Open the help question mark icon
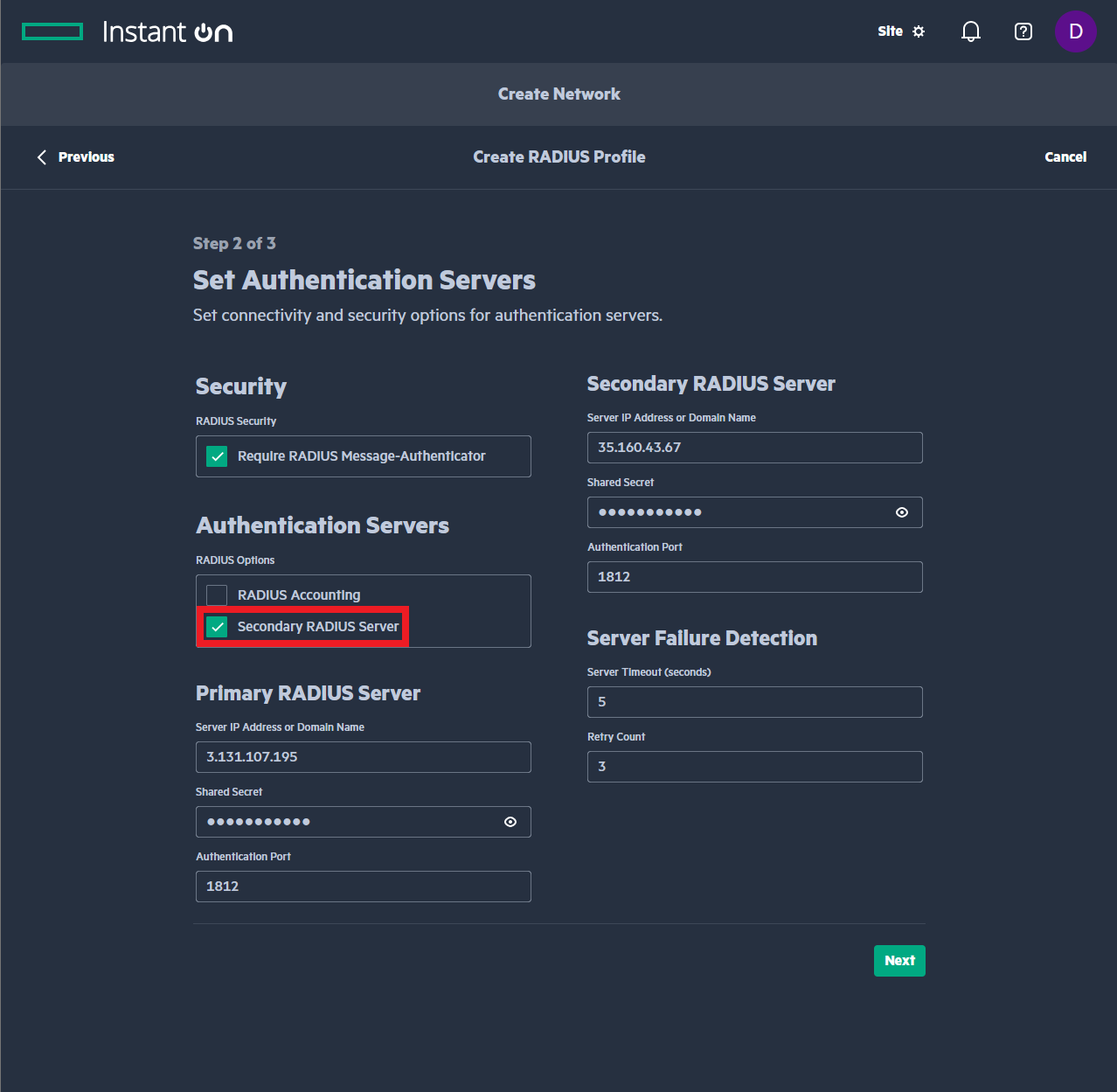 click(1023, 31)
